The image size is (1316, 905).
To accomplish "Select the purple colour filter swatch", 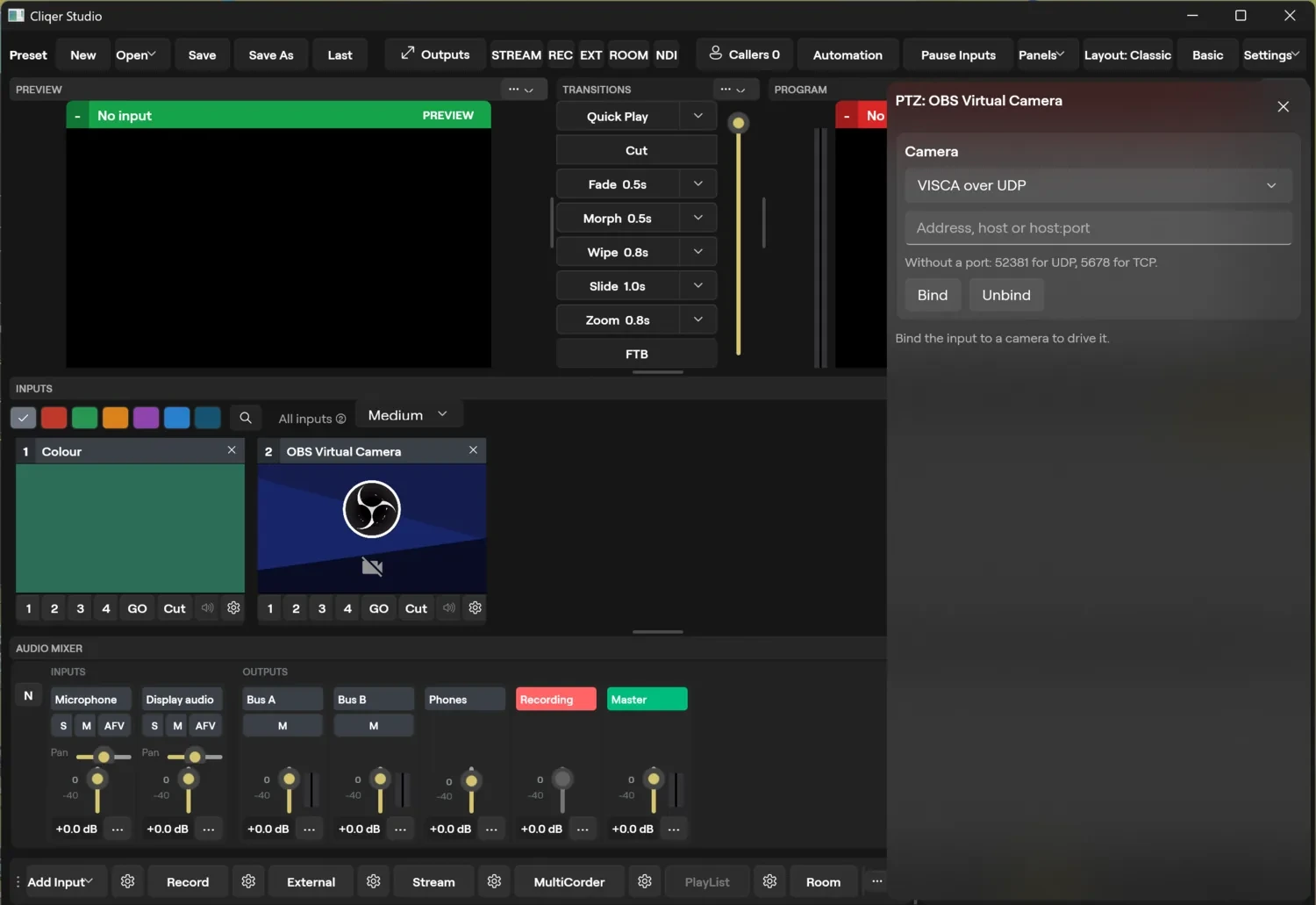I will pyautogui.click(x=146, y=418).
